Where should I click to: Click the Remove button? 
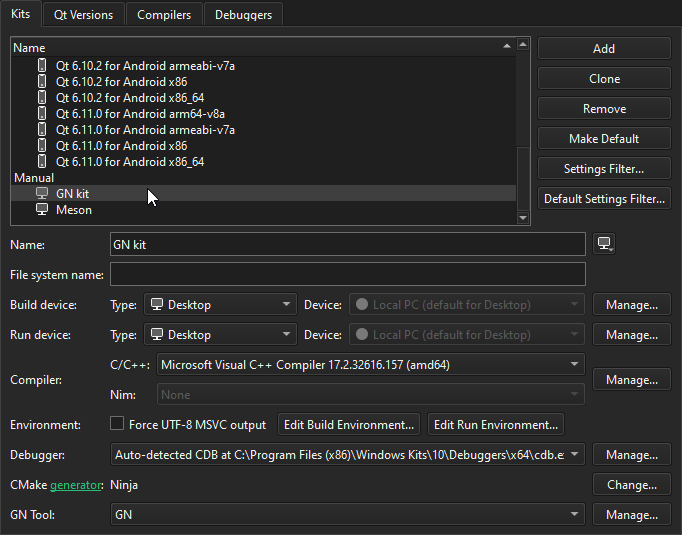coord(604,108)
